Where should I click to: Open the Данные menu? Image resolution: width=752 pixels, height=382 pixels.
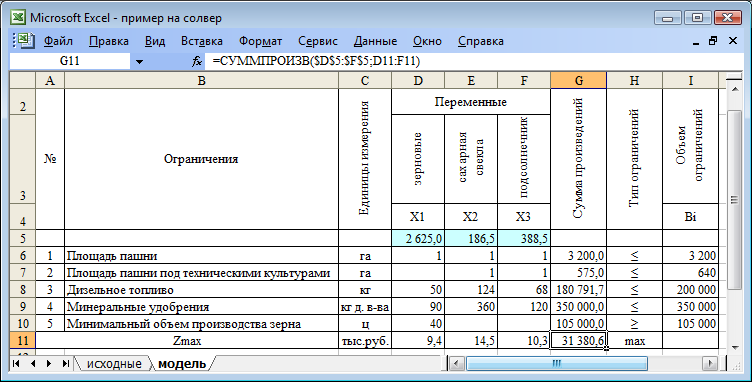coord(375,41)
